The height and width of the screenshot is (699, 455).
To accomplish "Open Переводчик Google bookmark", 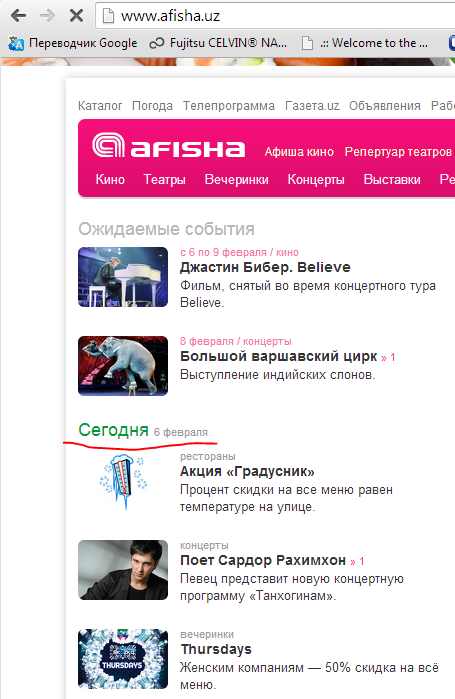I will [x=73, y=43].
